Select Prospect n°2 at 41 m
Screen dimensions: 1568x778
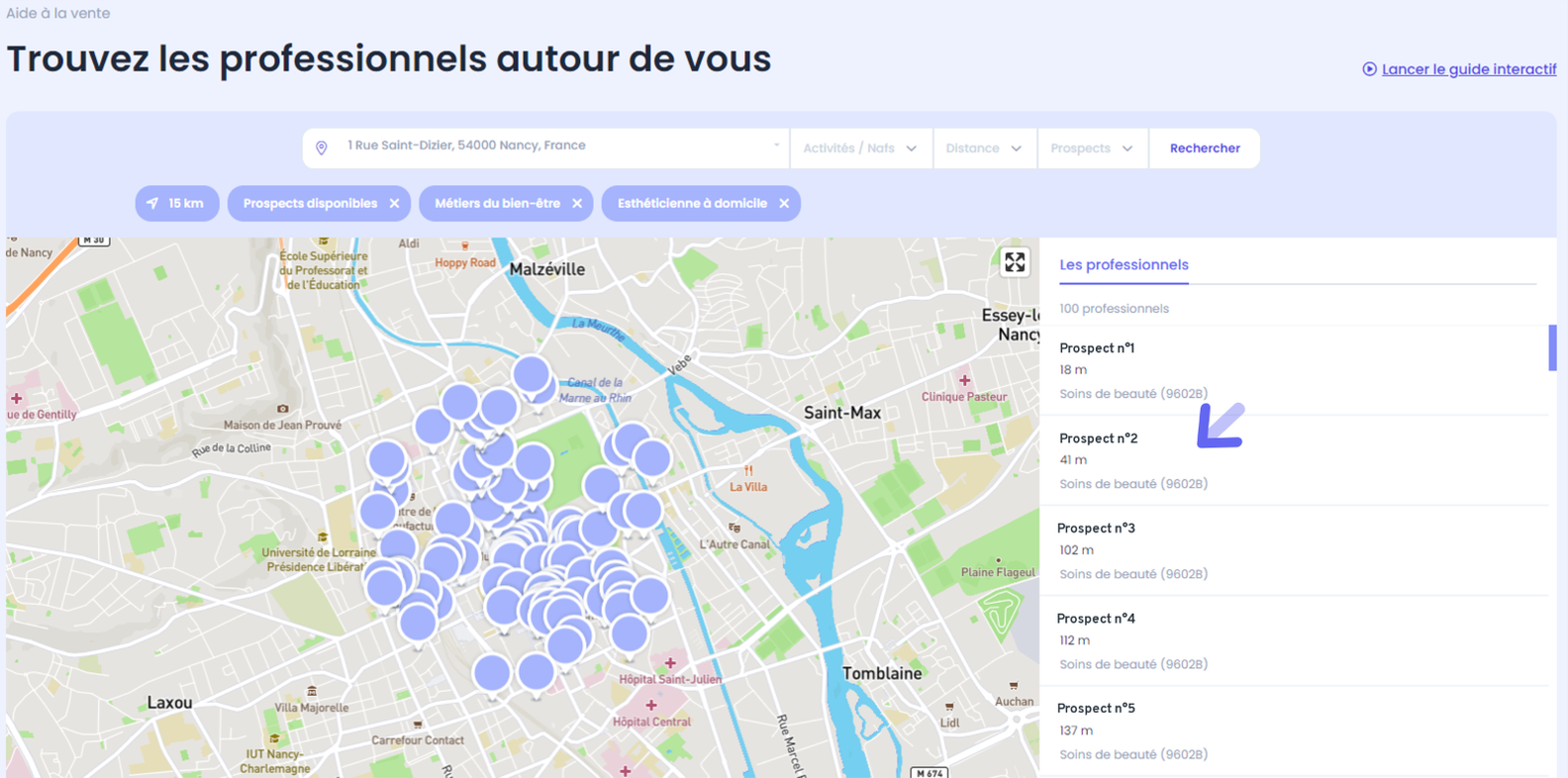click(x=1294, y=460)
